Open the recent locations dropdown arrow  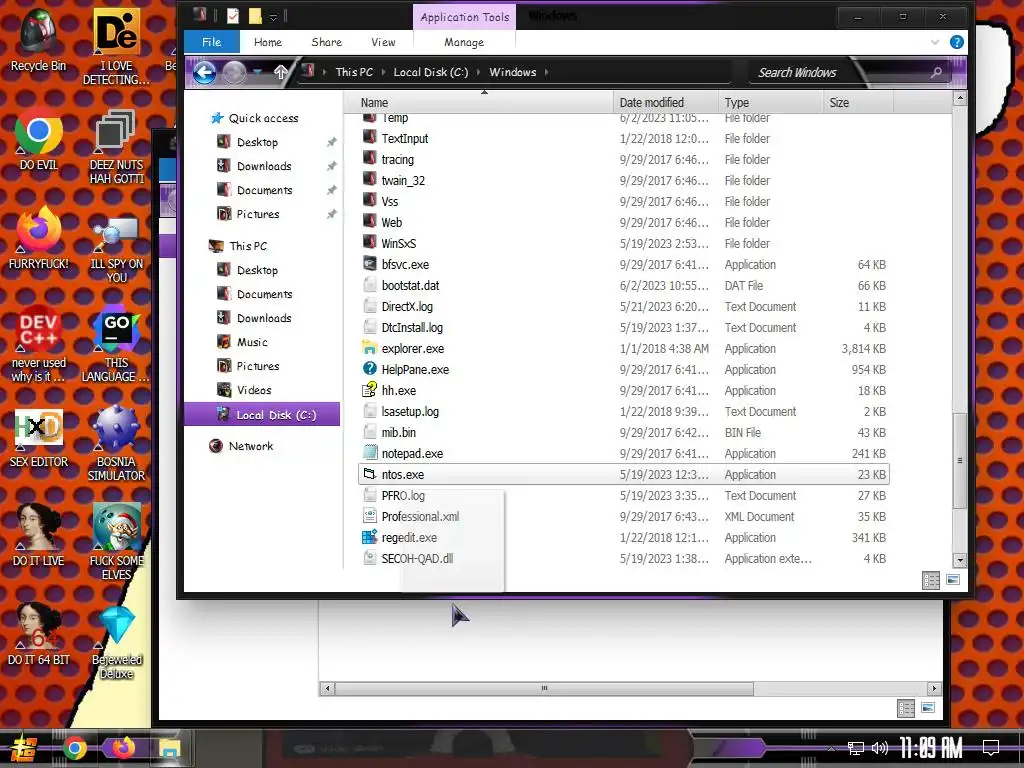(x=258, y=72)
